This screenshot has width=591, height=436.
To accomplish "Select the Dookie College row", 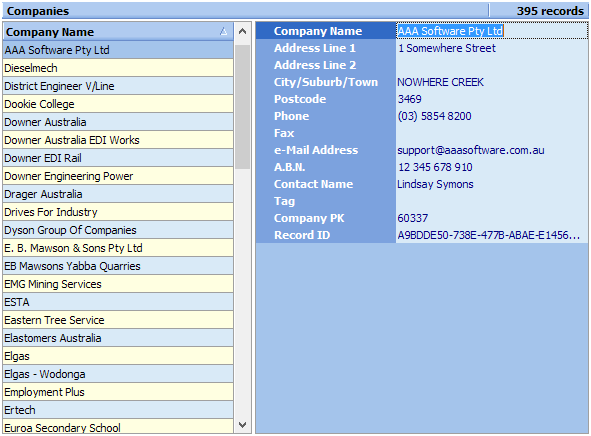I will point(118,104).
